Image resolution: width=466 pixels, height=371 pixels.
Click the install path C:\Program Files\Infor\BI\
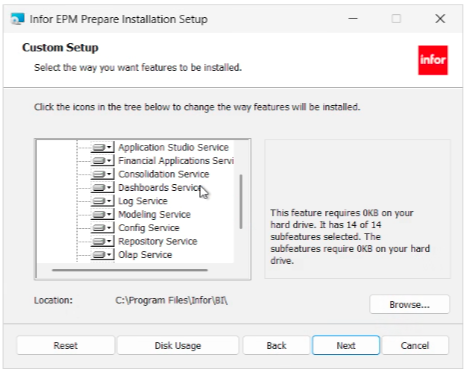click(171, 300)
